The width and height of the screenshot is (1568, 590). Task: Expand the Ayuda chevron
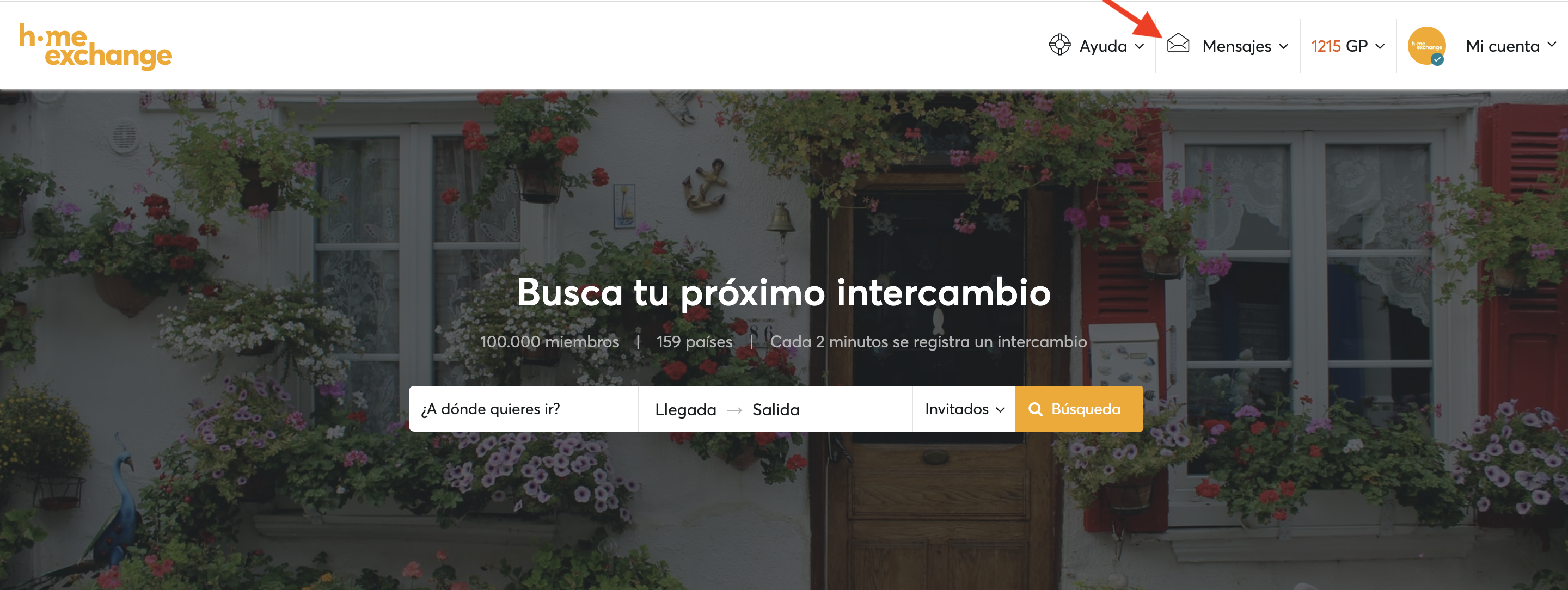pyautogui.click(x=1140, y=46)
